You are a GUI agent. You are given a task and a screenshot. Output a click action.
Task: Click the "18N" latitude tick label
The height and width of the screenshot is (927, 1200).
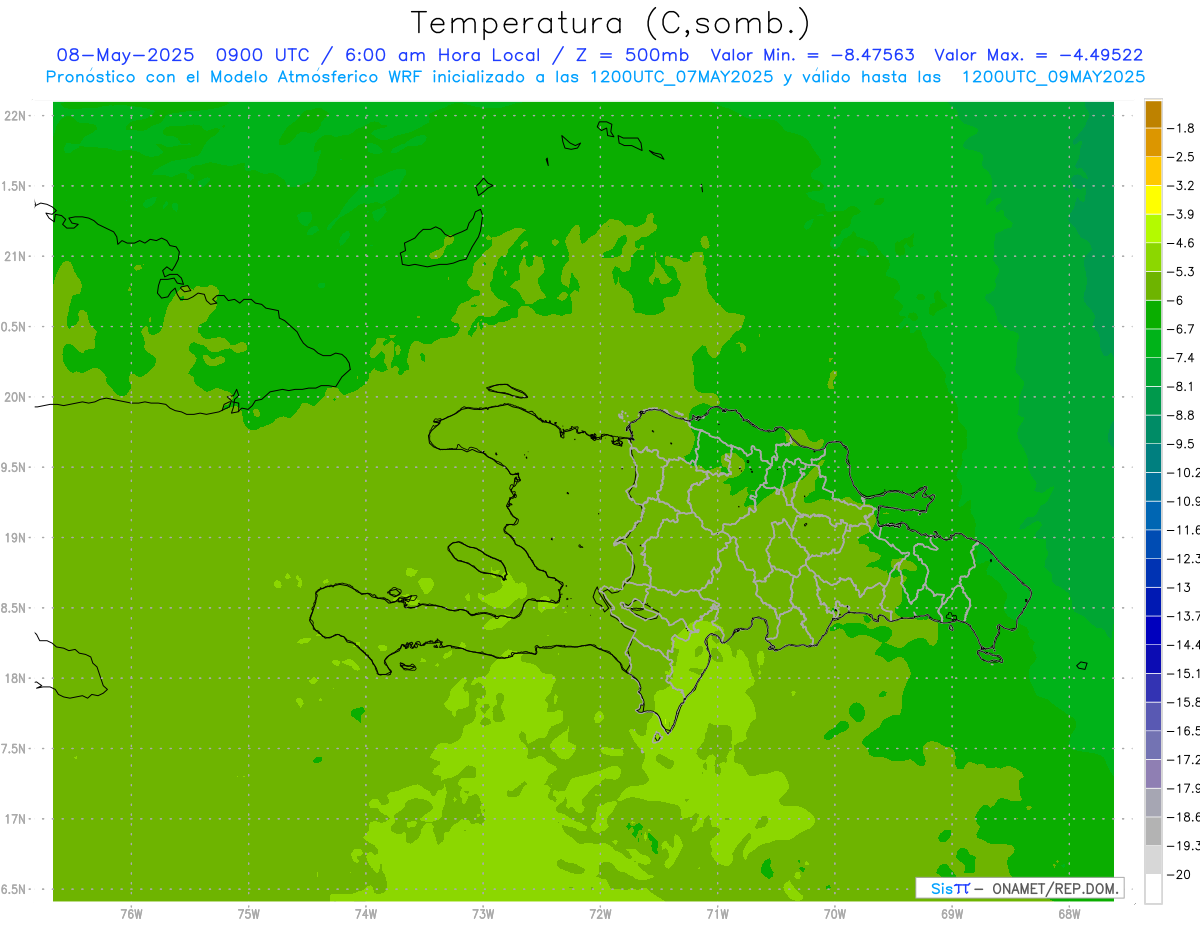(x=14, y=678)
